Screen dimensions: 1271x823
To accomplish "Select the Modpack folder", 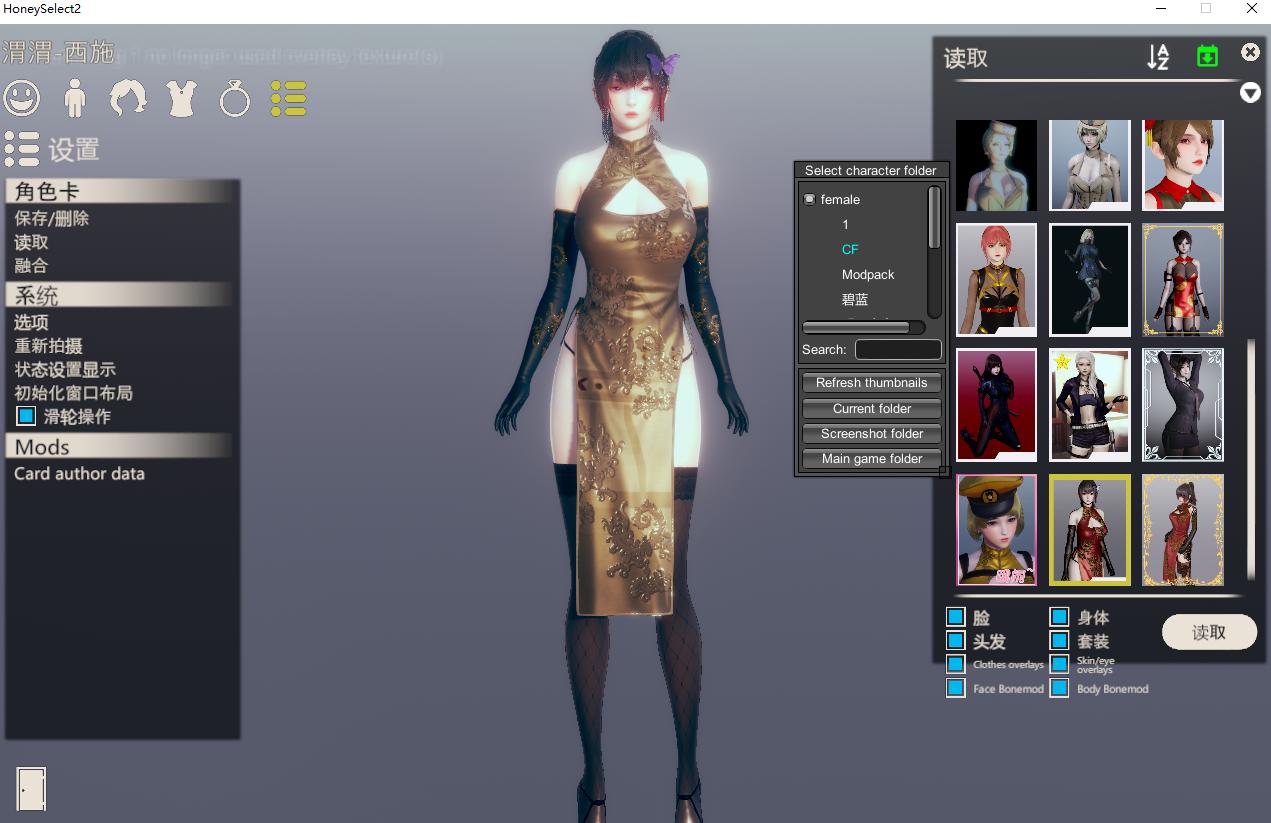I will click(868, 274).
